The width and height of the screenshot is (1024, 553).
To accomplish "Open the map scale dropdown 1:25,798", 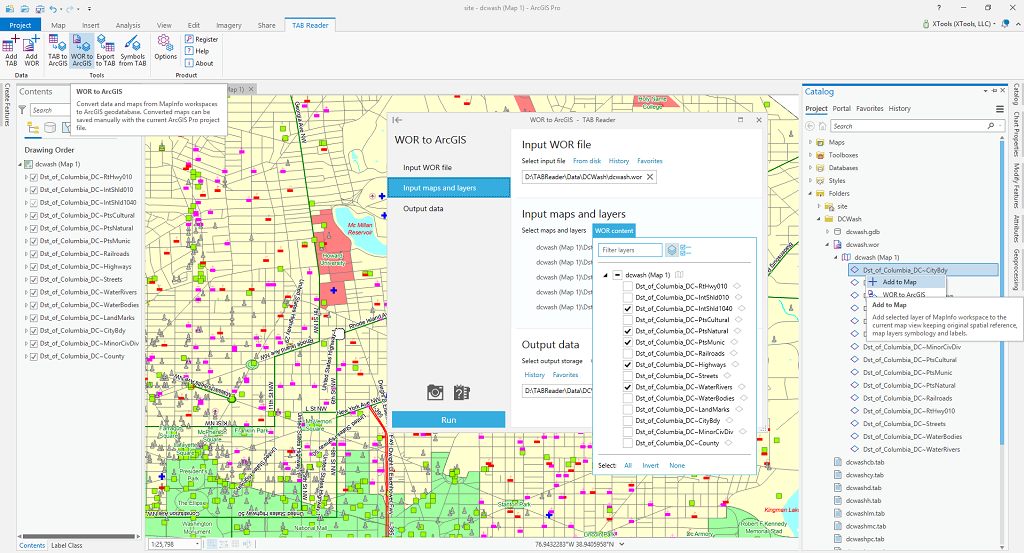I will [x=197, y=544].
